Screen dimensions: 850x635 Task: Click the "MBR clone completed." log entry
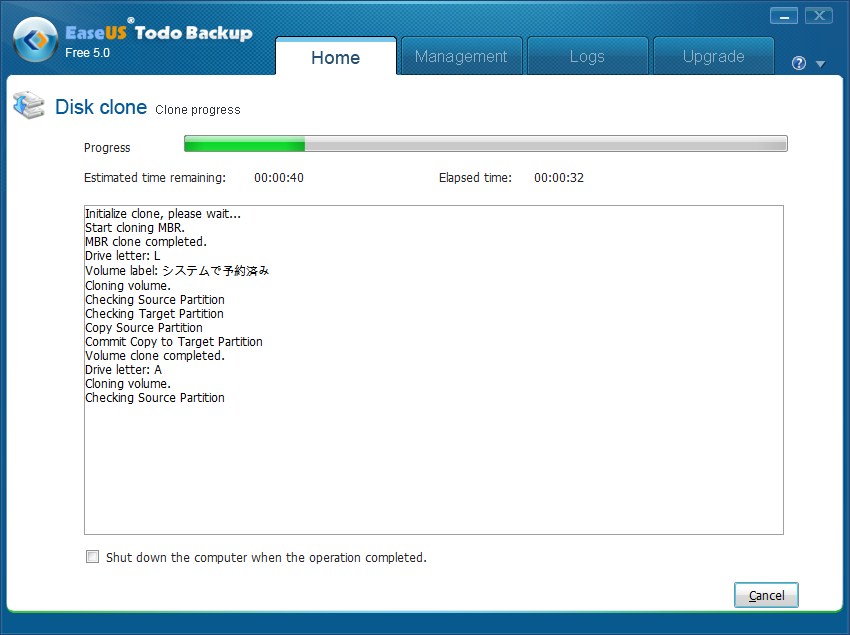pos(146,242)
